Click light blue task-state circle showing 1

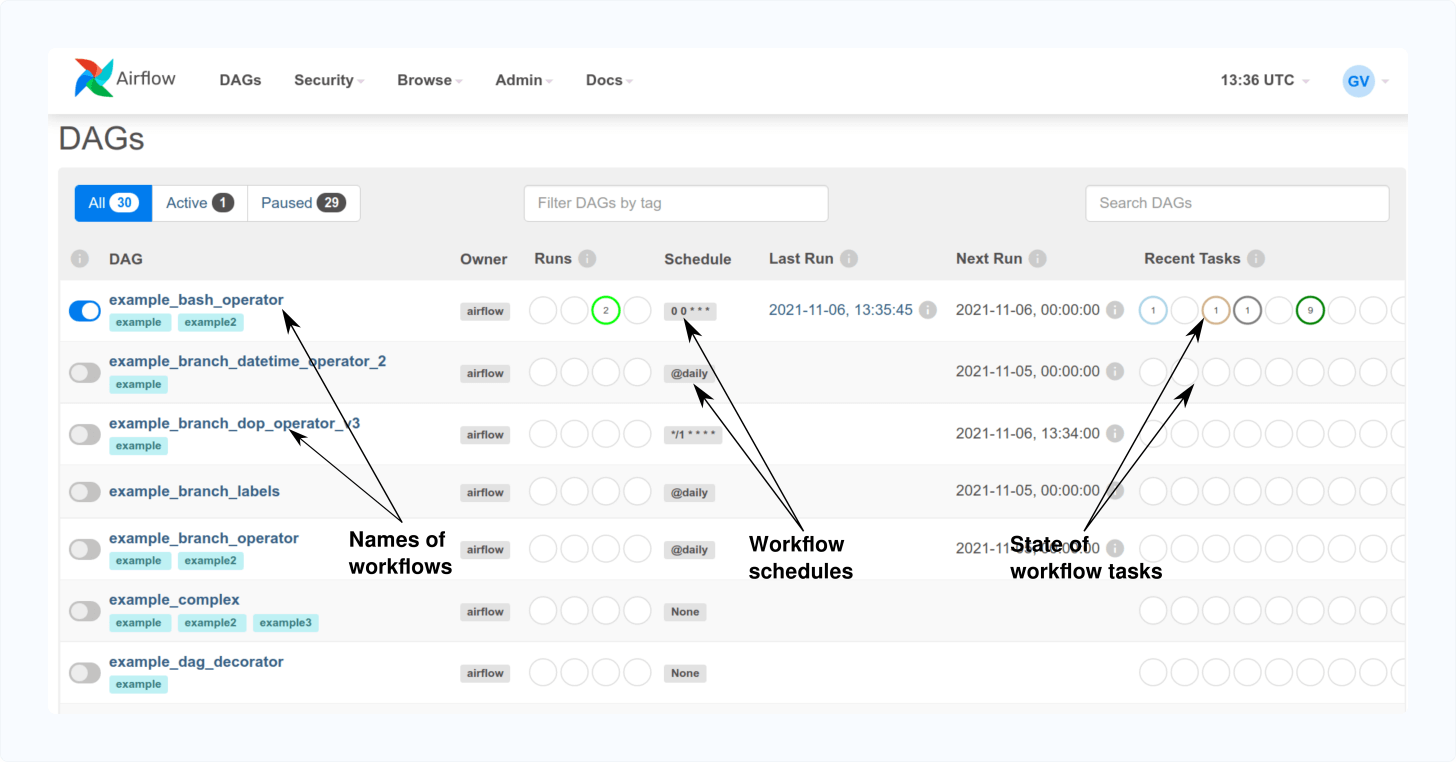pos(1153,311)
